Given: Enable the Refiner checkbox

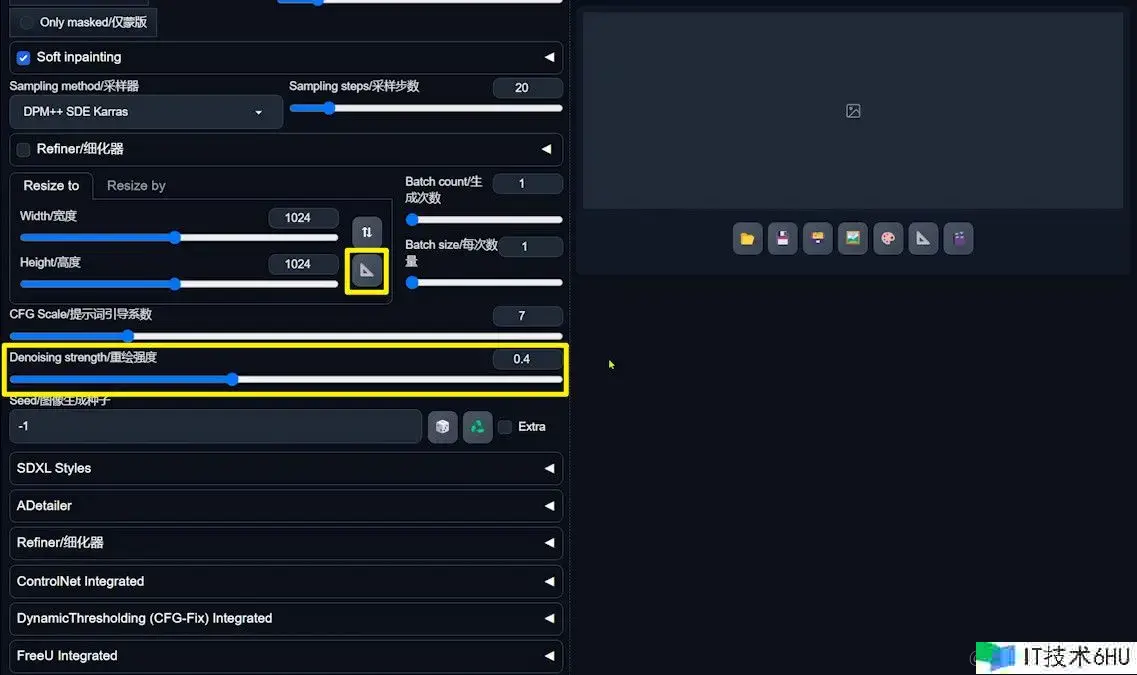Looking at the screenshot, I should click(23, 149).
